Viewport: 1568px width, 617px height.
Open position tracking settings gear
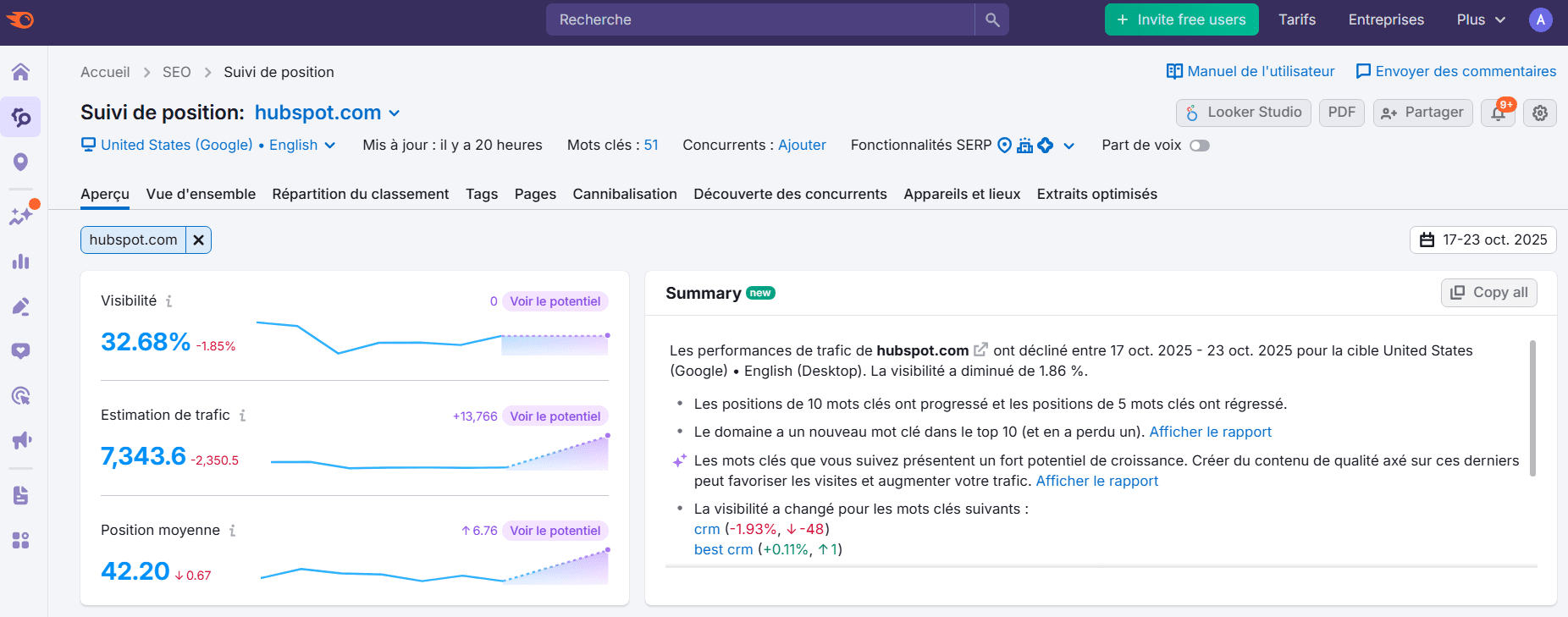tap(1540, 113)
